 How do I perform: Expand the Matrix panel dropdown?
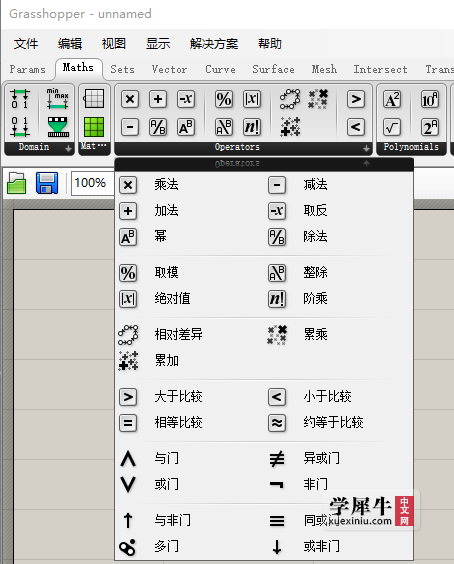(94, 147)
